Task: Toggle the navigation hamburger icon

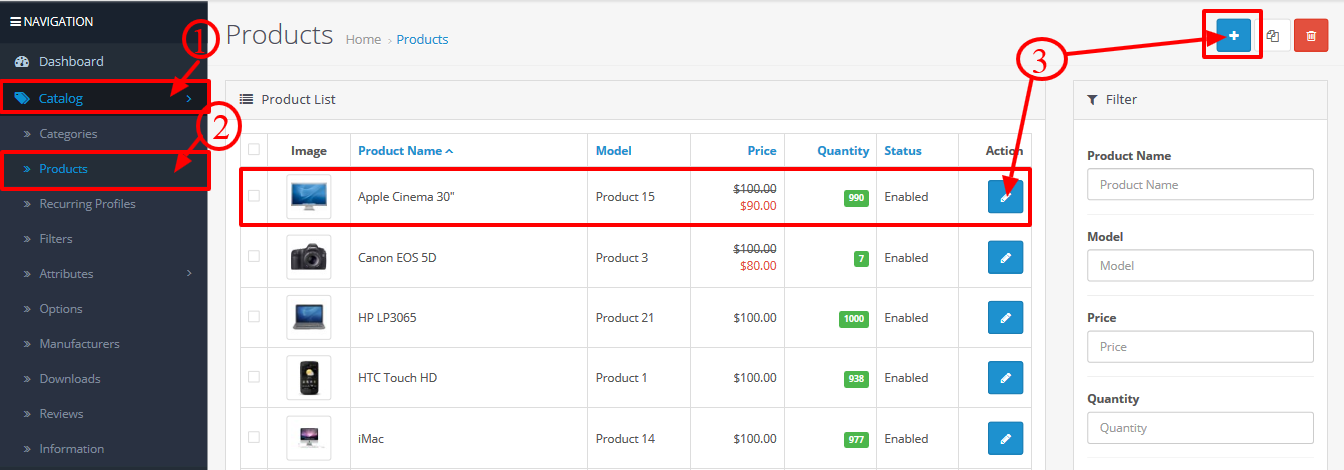Action: coord(15,21)
